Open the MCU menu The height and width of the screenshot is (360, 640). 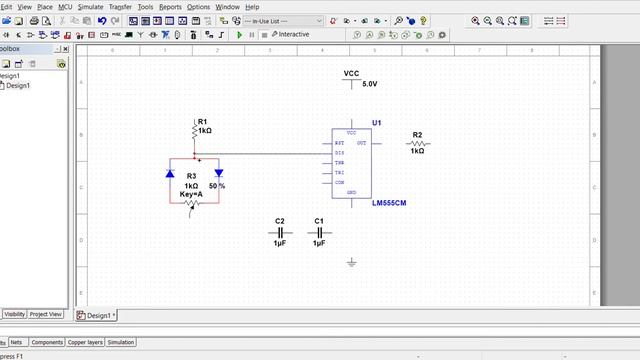coord(65,7)
